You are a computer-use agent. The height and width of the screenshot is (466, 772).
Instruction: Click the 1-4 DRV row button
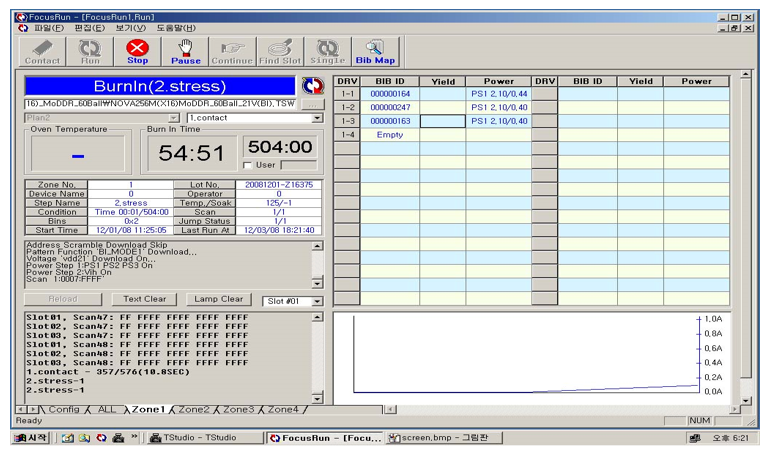[347, 134]
